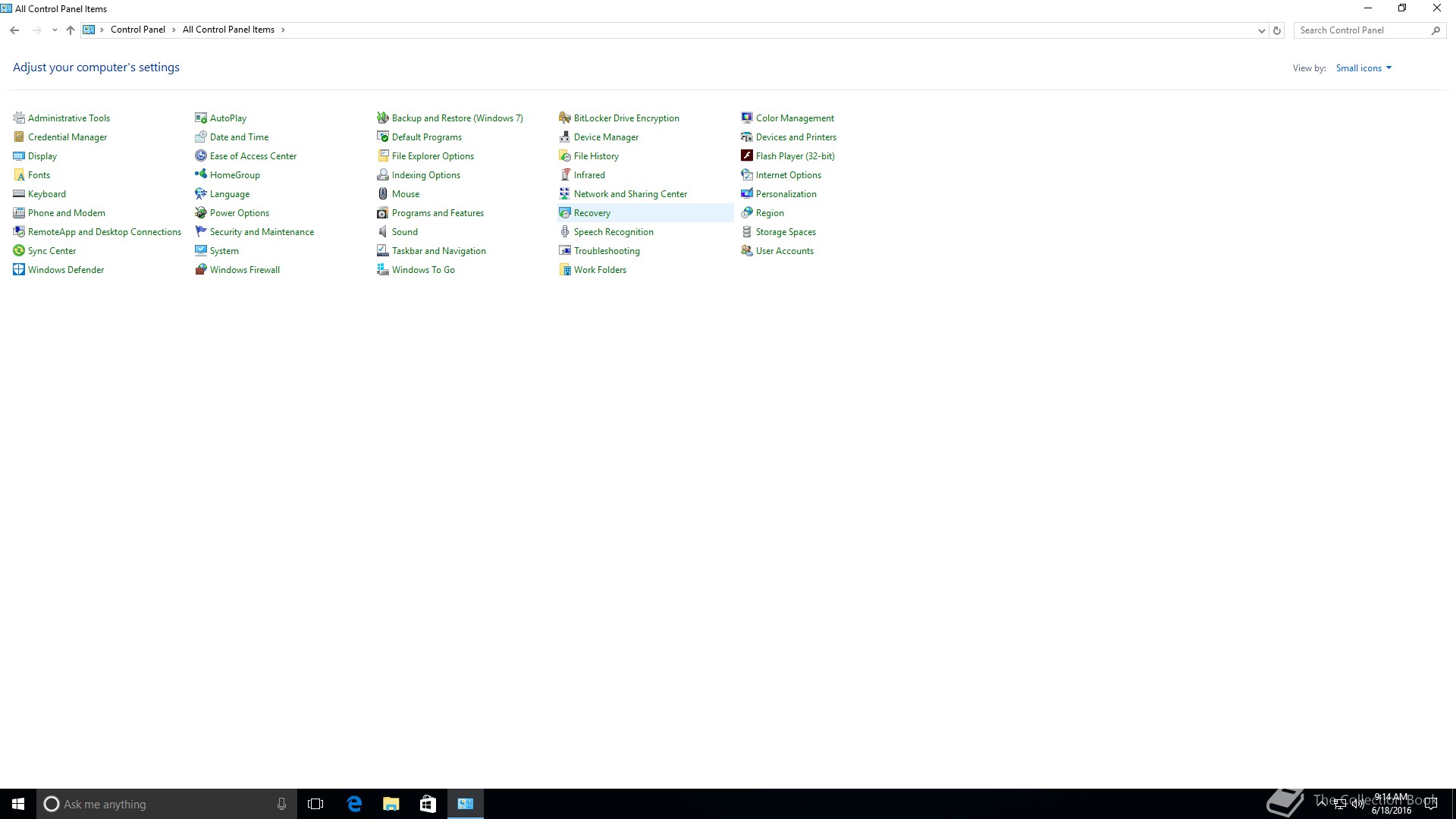Open the Color Management icon
The height and width of the screenshot is (819, 1456).
pos(747,118)
